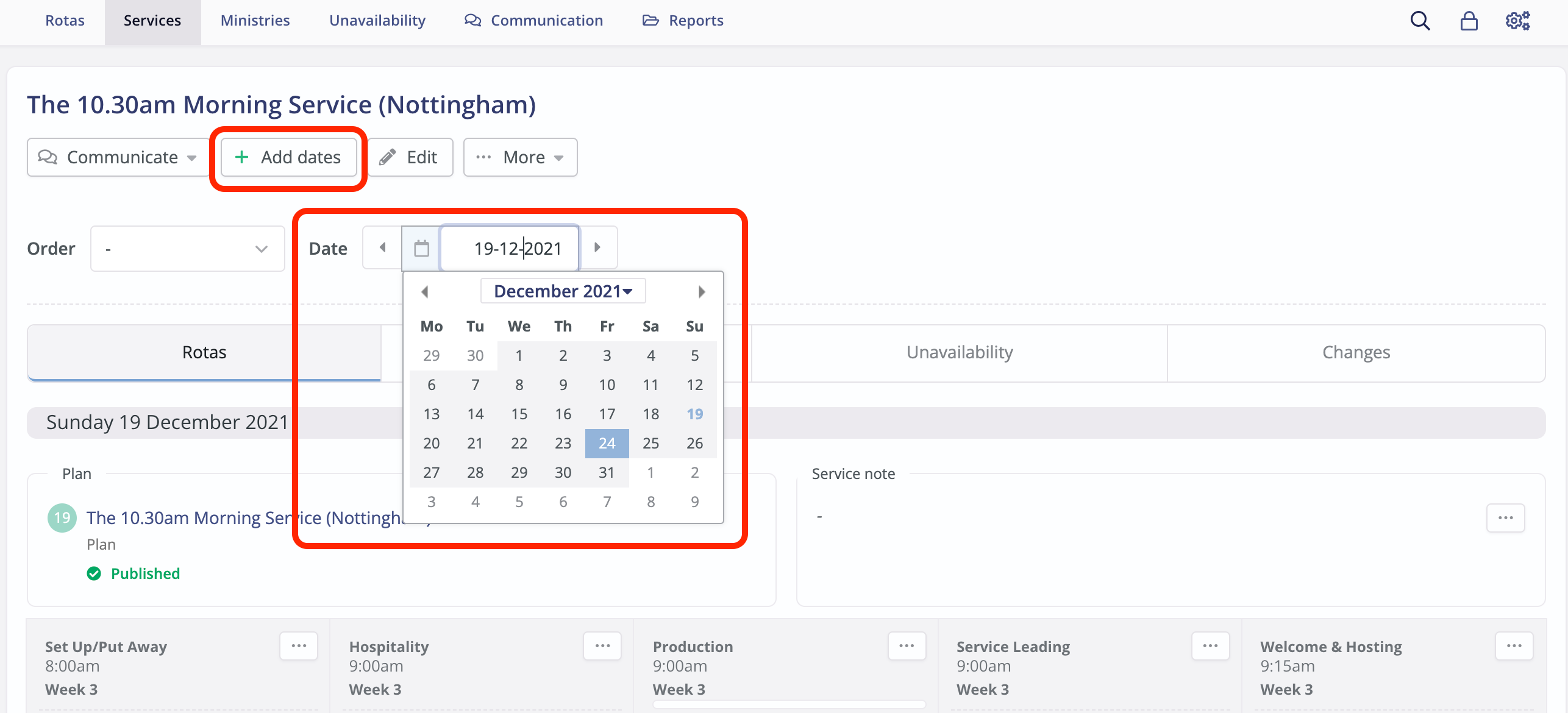Image resolution: width=1568 pixels, height=713 pixels.
Task: Open the settings gear menu
Action: coord(1517,20)
